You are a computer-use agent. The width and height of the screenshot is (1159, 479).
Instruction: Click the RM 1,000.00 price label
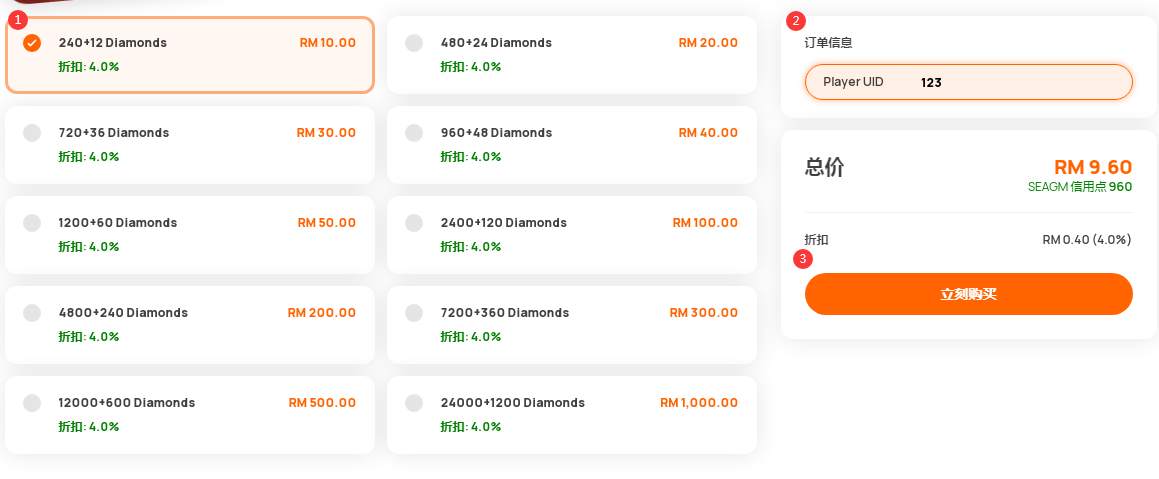click(699, 403)
